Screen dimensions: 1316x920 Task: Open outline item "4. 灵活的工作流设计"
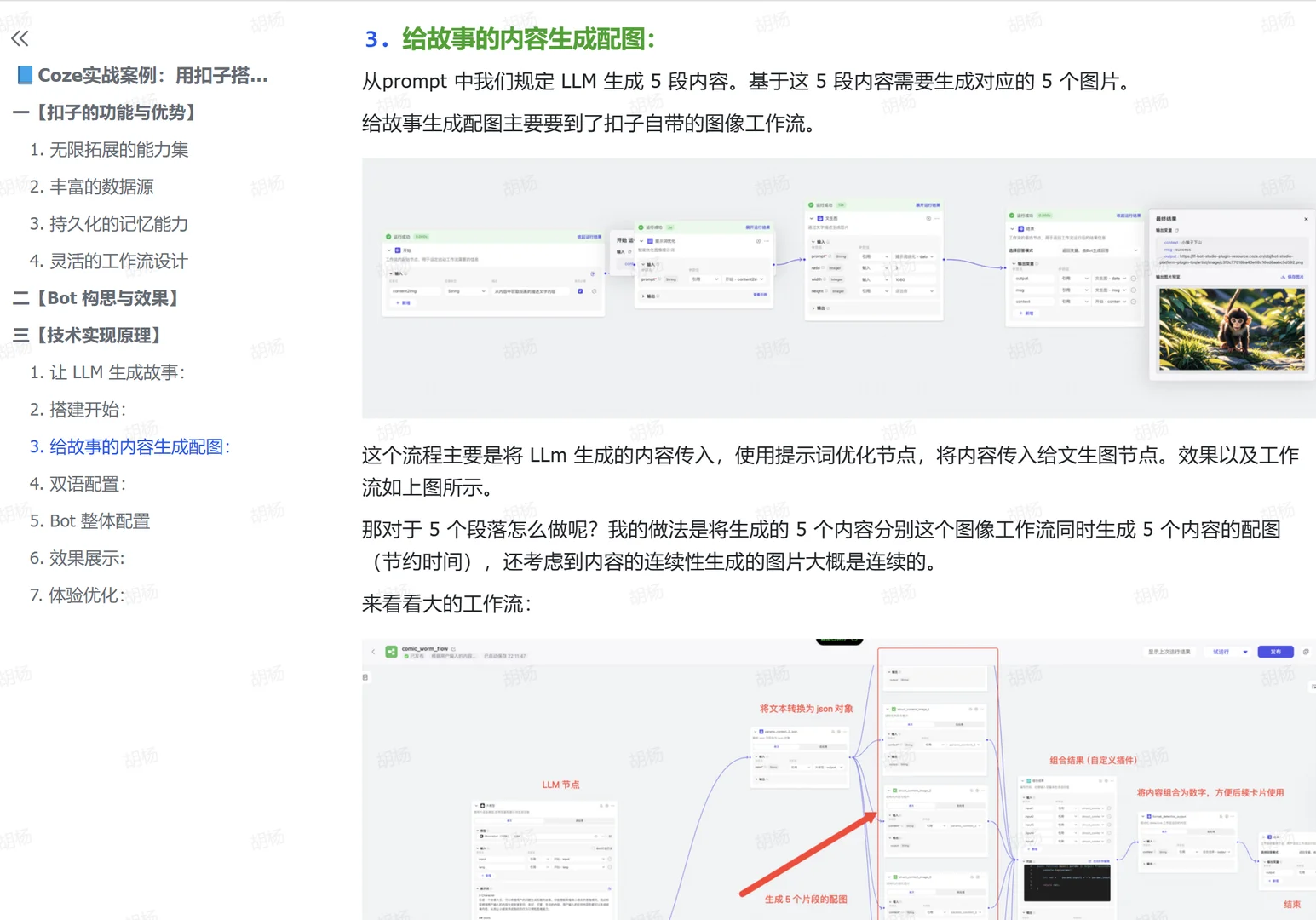click(x=109, y=262)
